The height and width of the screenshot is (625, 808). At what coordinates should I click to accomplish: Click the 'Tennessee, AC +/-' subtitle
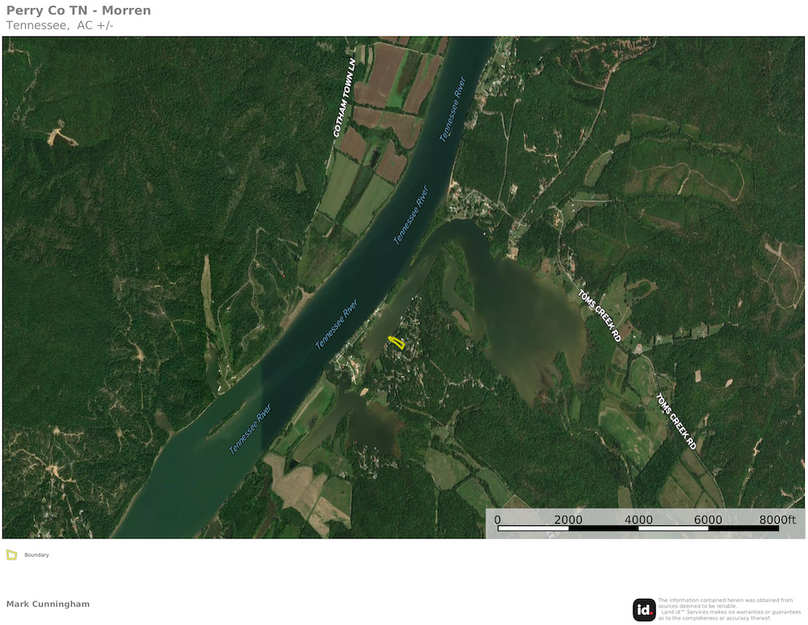click(60, 25)
